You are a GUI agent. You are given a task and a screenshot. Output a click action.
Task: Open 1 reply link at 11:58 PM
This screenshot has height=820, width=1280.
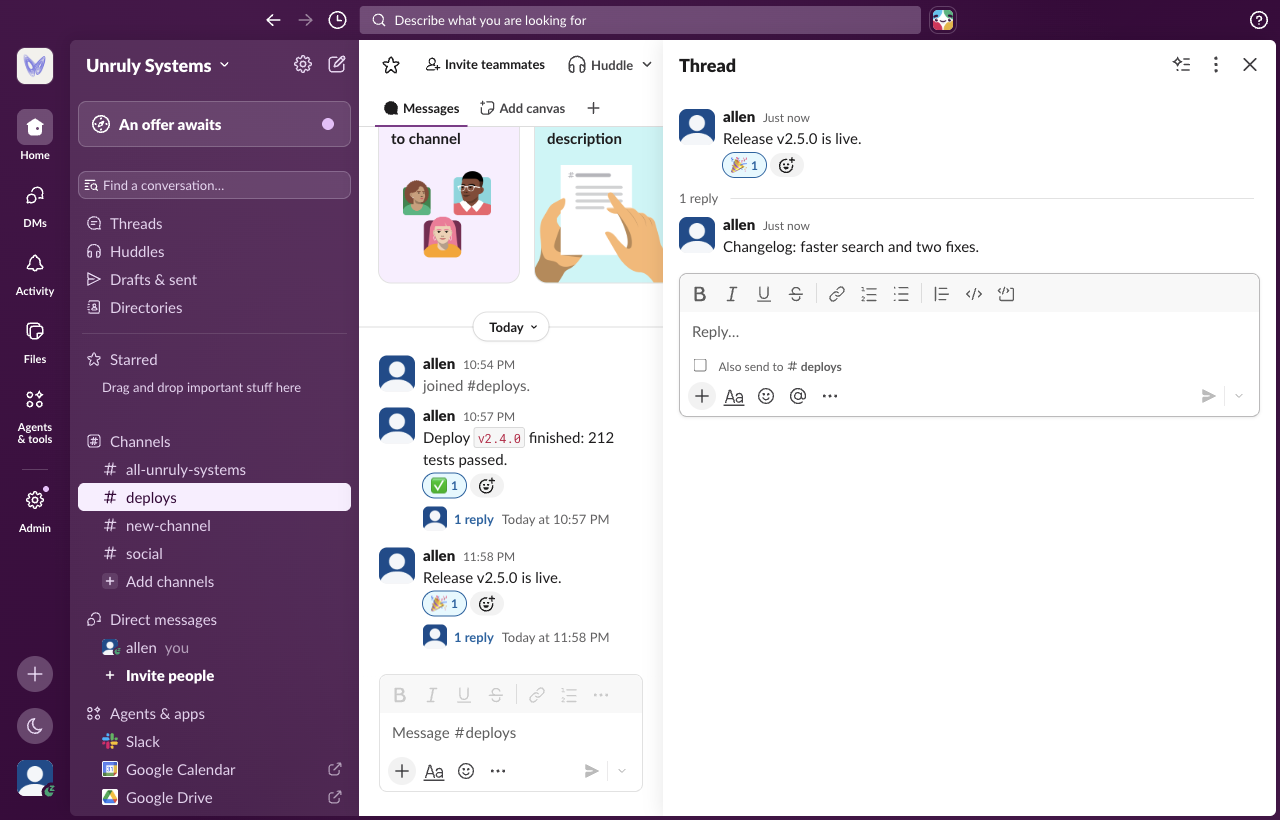point(474,637)
